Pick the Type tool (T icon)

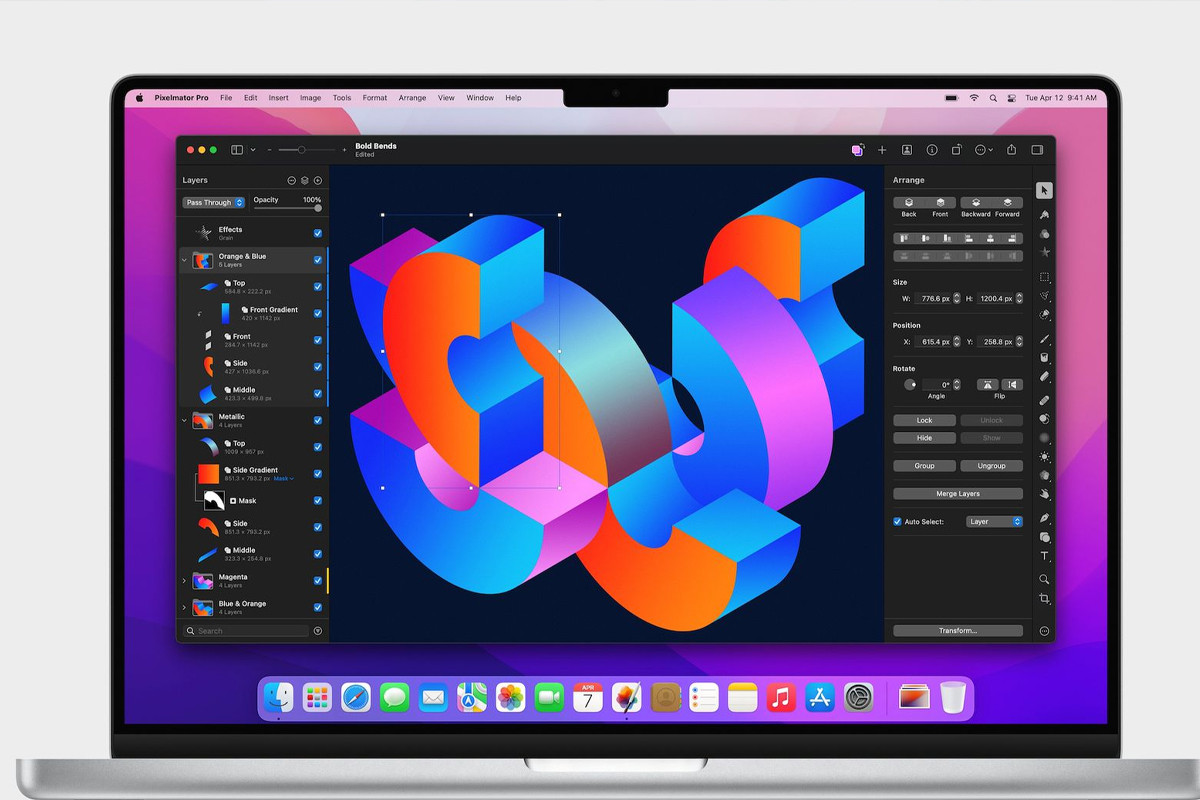click(x=1044, y=556)
